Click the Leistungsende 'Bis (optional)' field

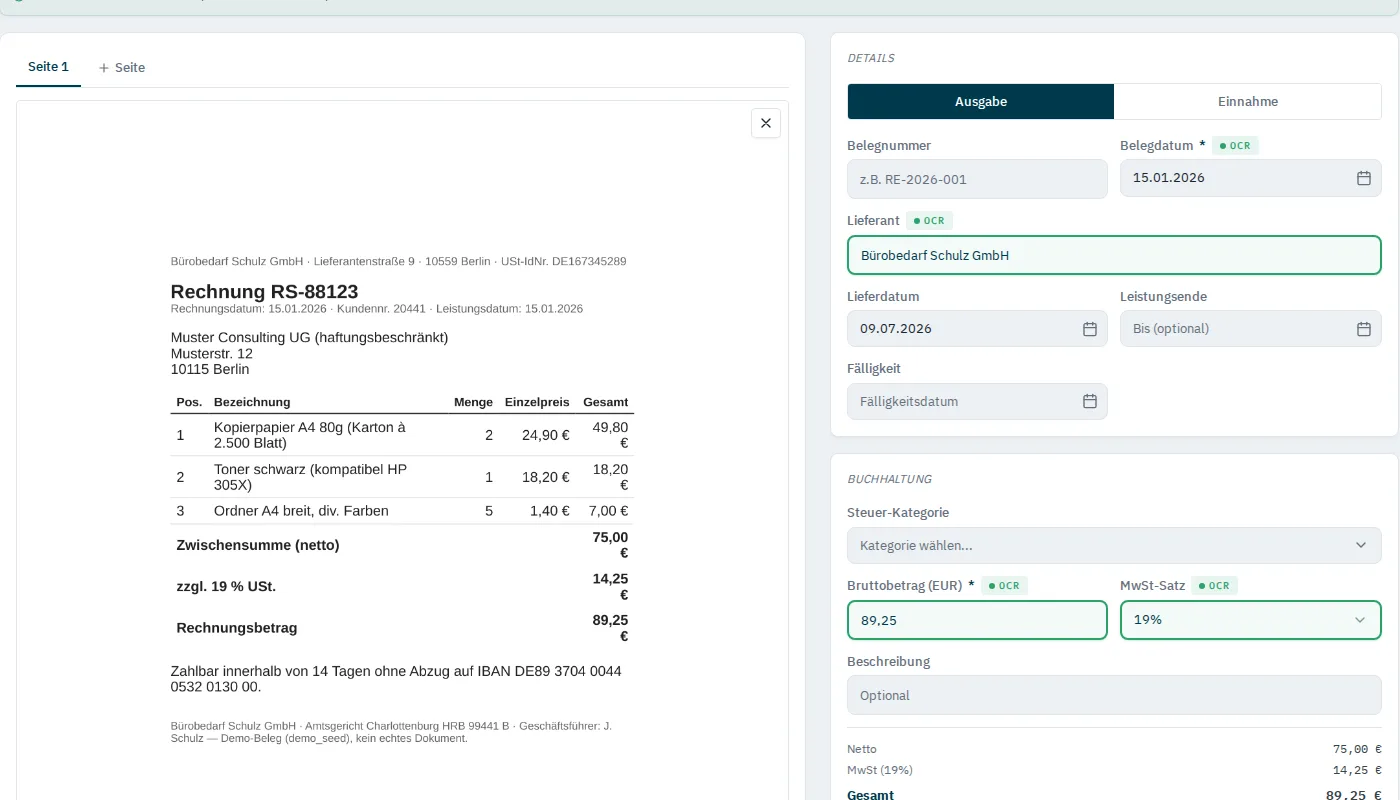pyautogui.click(x=1250, y=329)
